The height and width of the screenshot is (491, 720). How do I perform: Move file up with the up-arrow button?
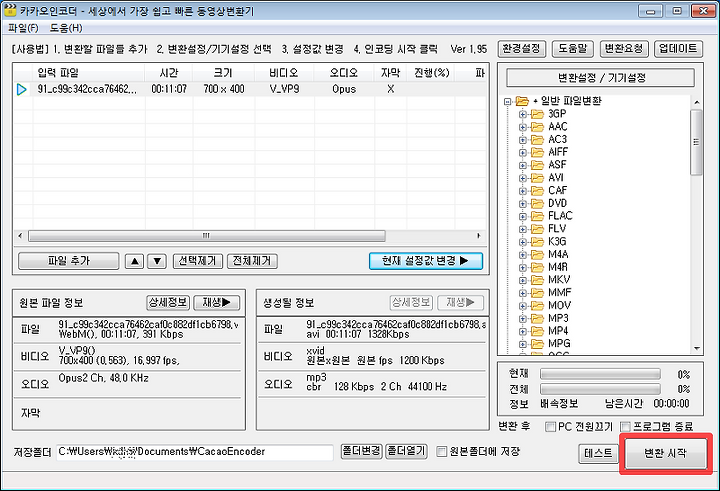135,261
